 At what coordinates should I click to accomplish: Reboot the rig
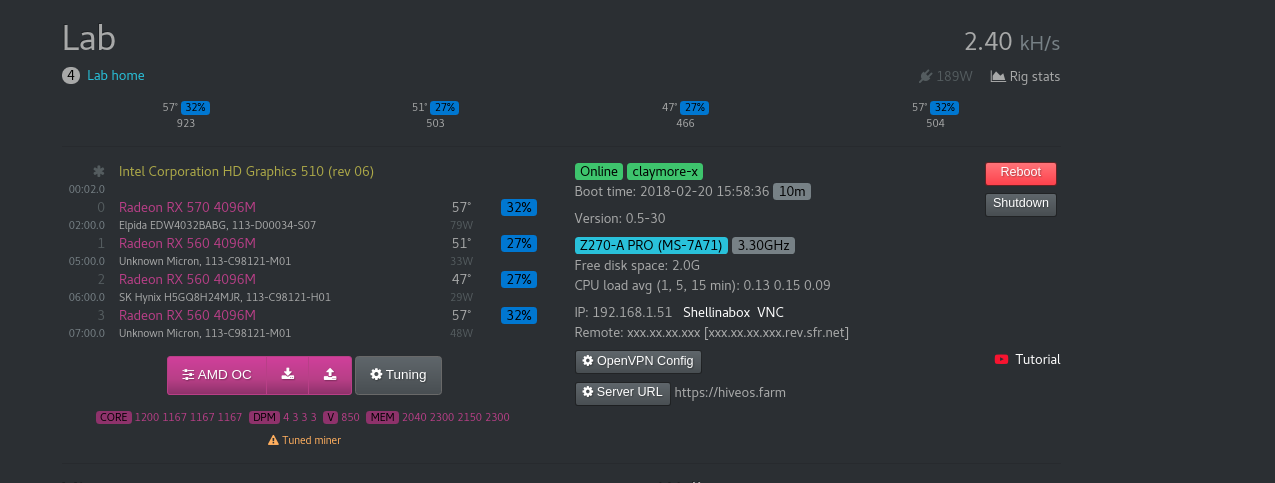point(1020,173)
